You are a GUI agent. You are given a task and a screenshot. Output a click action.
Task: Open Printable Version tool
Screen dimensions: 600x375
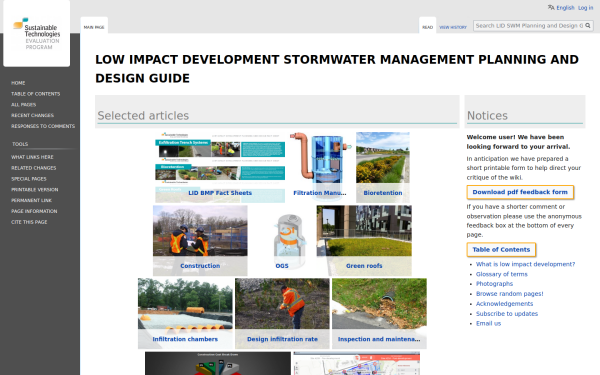[x=34, y=189]
